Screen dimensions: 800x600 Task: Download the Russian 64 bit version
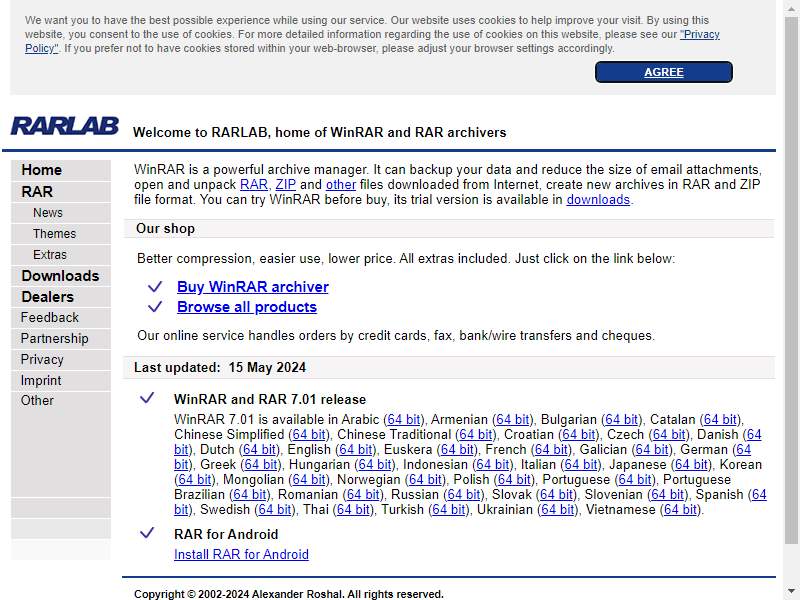(464, 494)
